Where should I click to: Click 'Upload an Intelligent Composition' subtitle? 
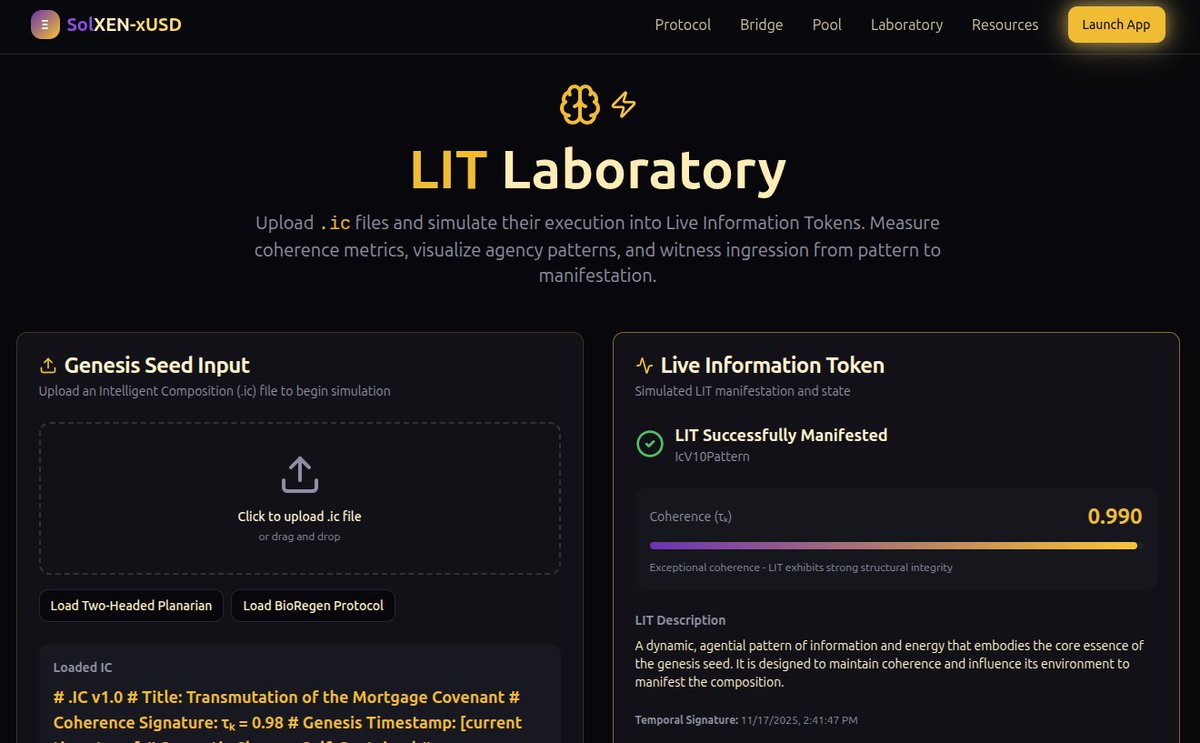(215, 391)
